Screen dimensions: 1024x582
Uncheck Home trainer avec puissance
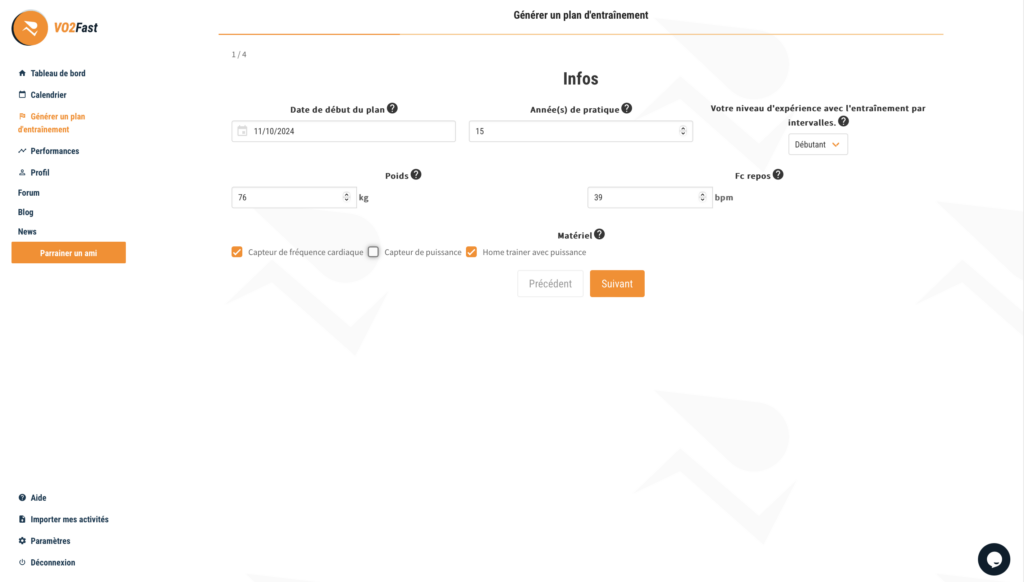471,252
